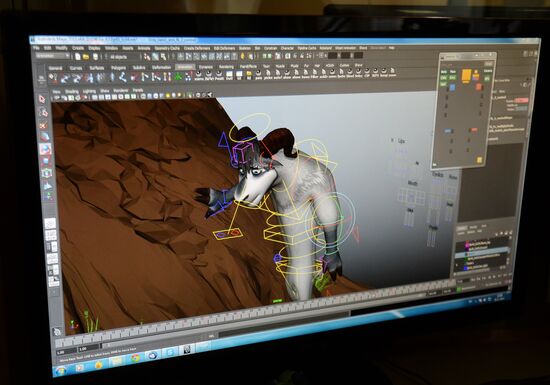This screenshot has height=385, width=550.
Task: Click the green figure icon on Animation shelf
Action: [x=179, y=76]
